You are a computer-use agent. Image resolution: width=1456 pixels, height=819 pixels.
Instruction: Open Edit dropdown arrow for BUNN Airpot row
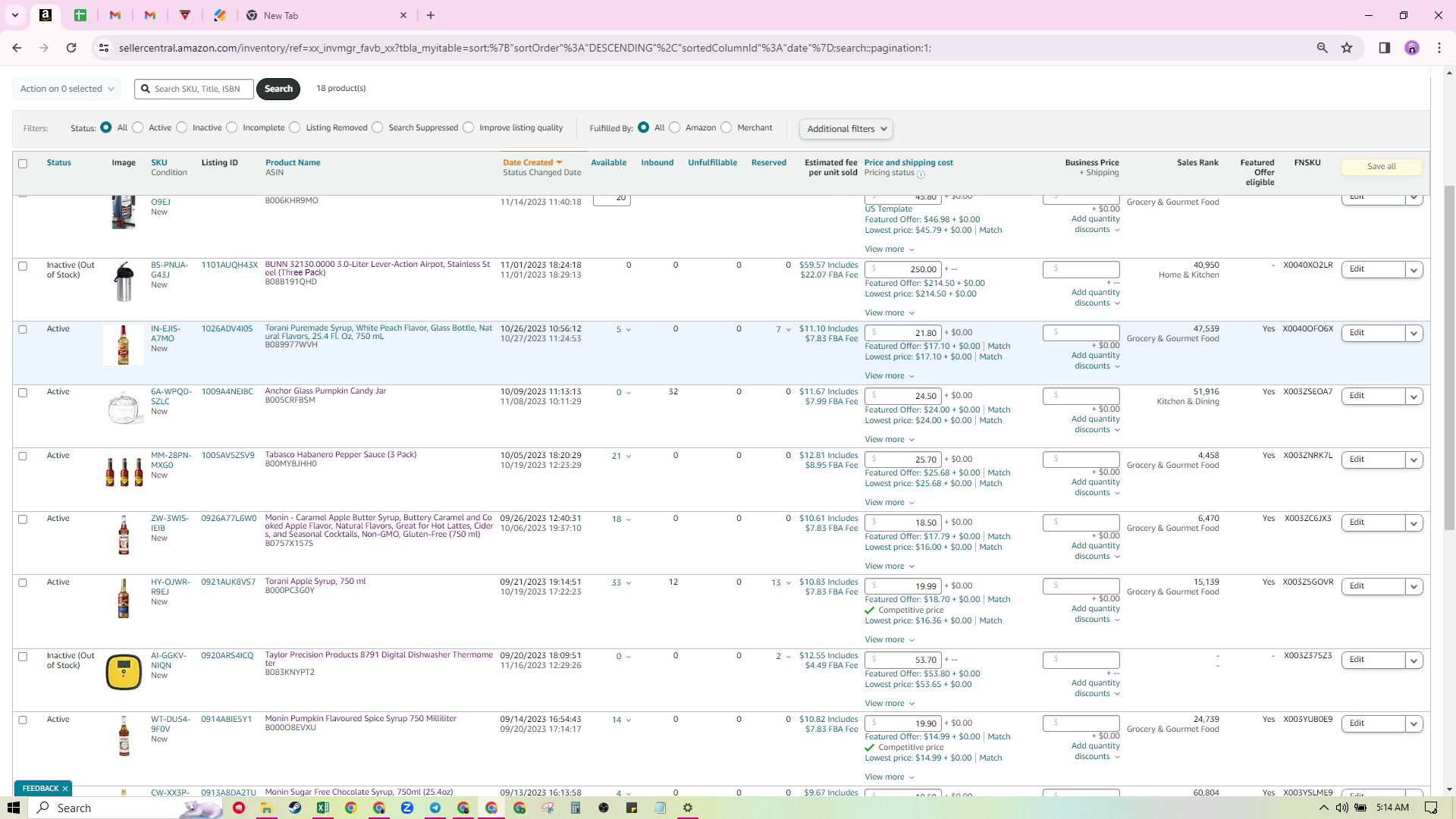(1414, 270)
